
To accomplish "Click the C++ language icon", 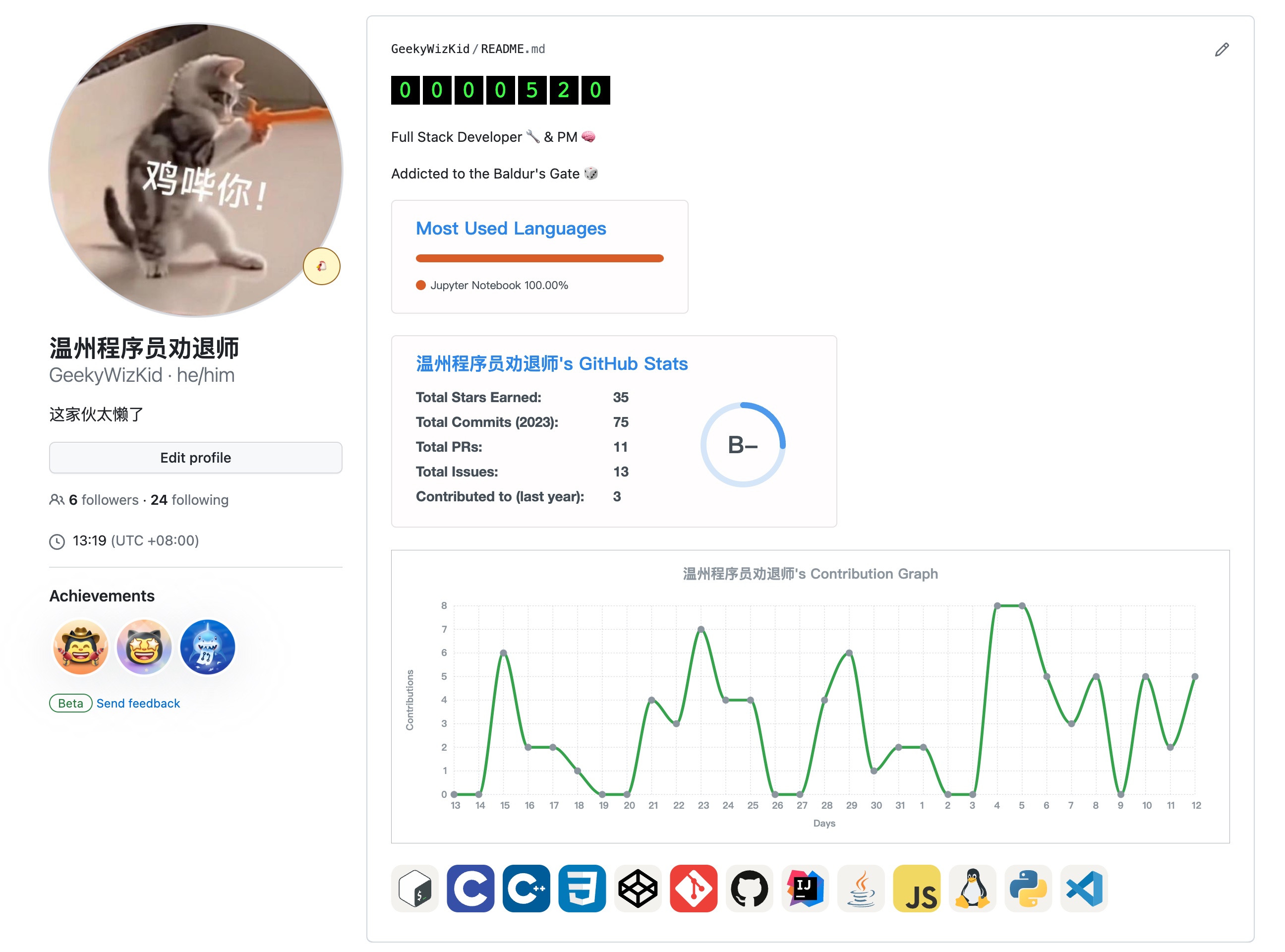I will pos(526,888).
